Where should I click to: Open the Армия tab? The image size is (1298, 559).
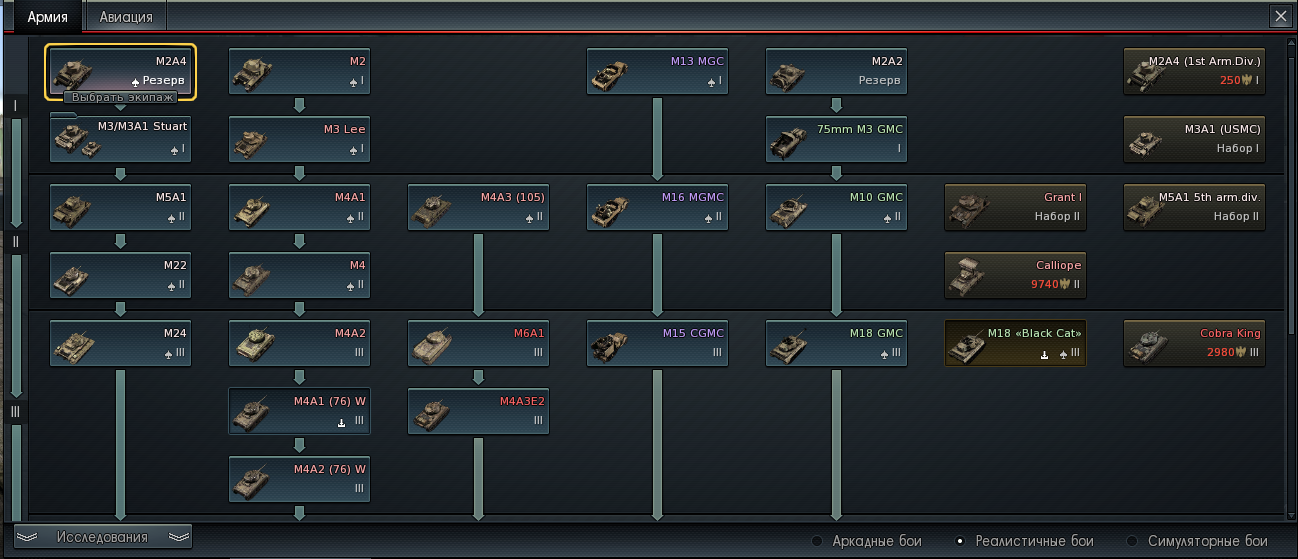47,17
